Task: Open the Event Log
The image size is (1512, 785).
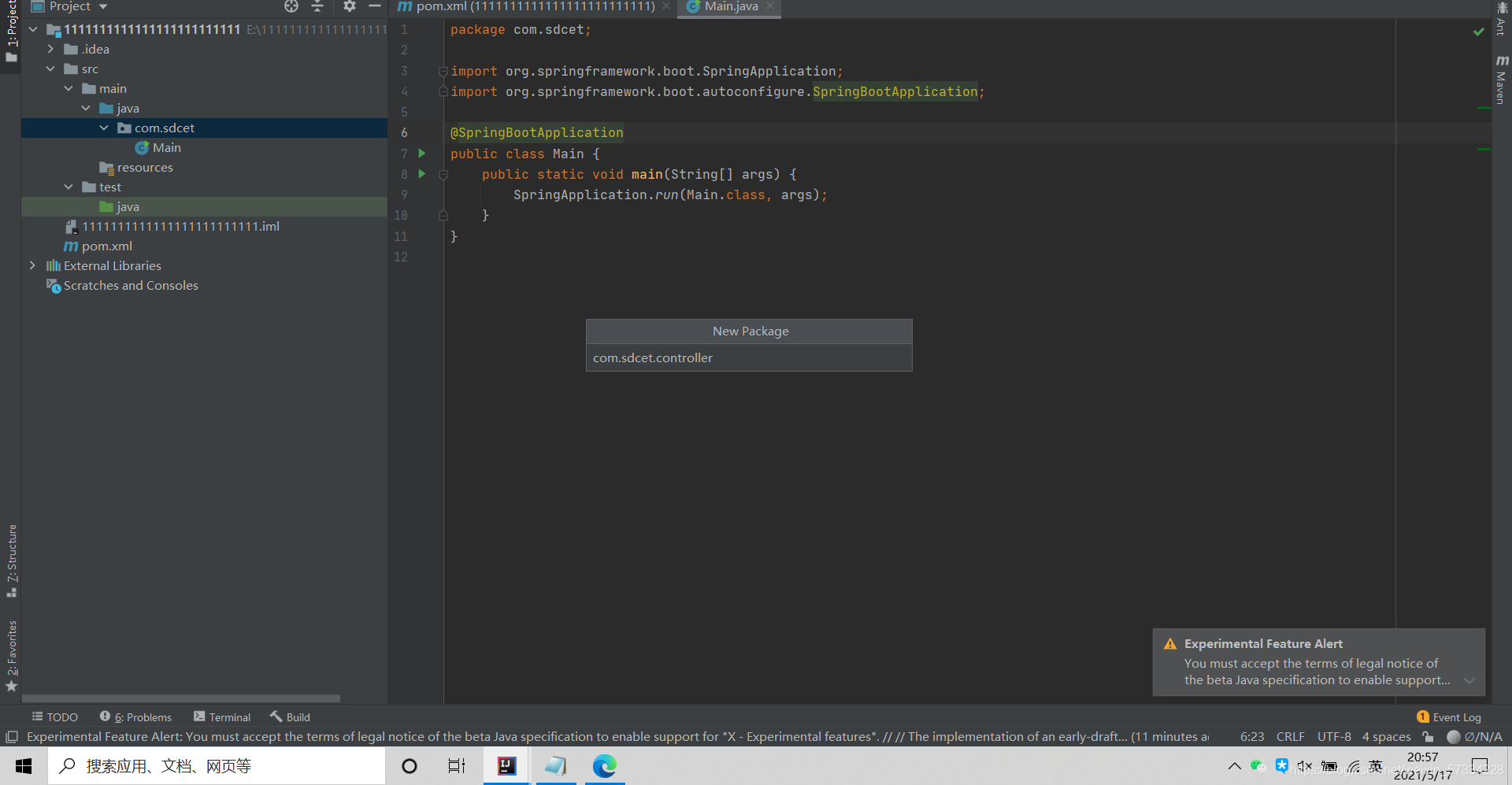Action: click(x=1449, y=716)
